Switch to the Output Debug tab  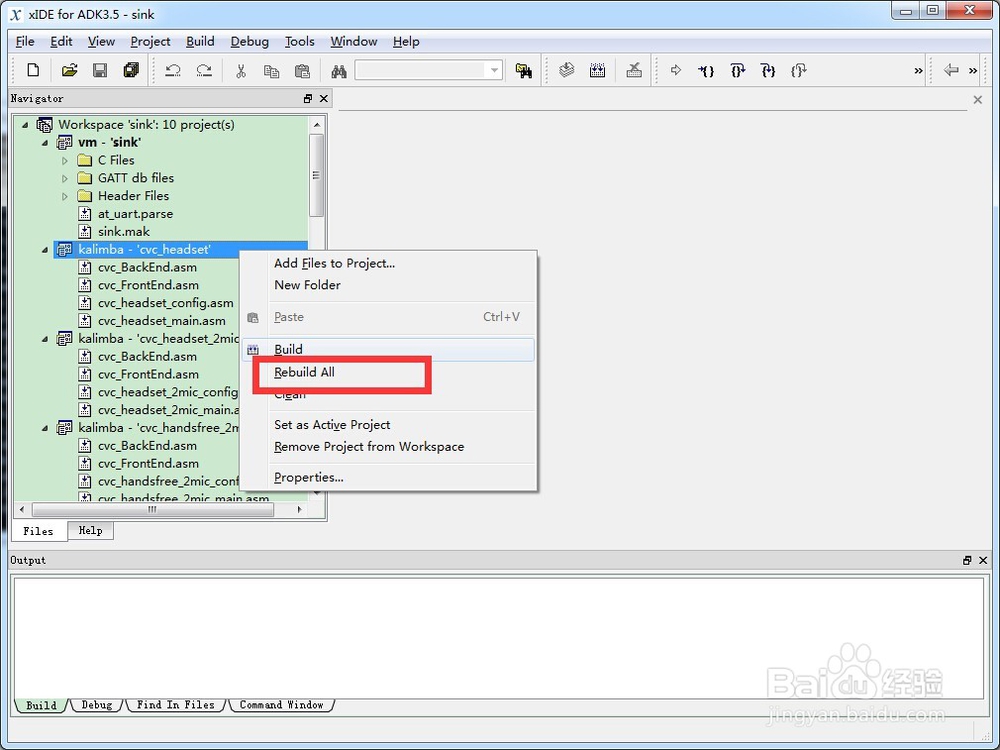pyautogui.click(x=96, y=705)
